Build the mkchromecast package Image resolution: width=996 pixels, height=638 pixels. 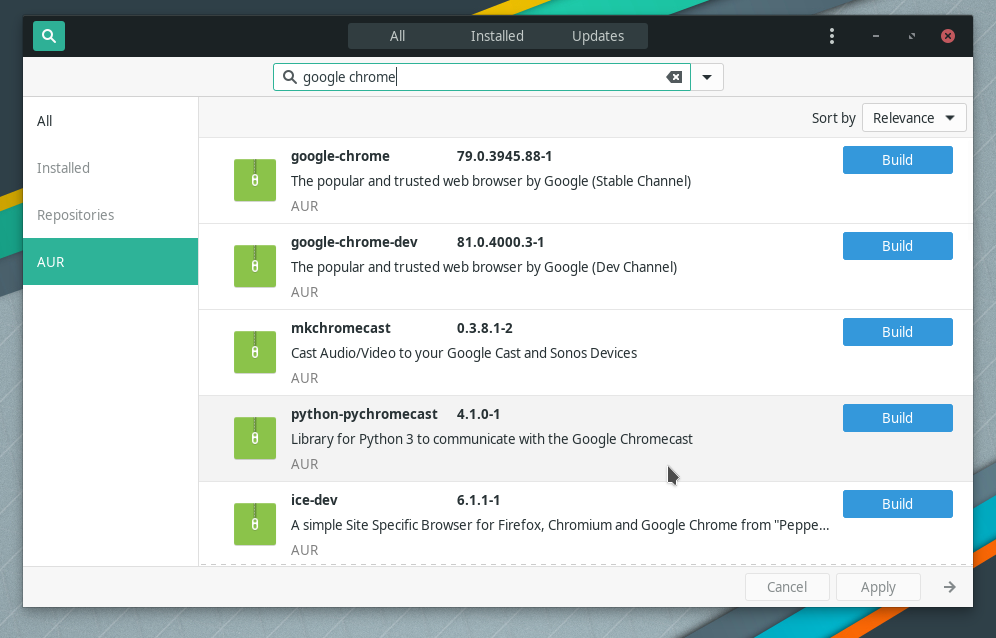click(898, 332)
